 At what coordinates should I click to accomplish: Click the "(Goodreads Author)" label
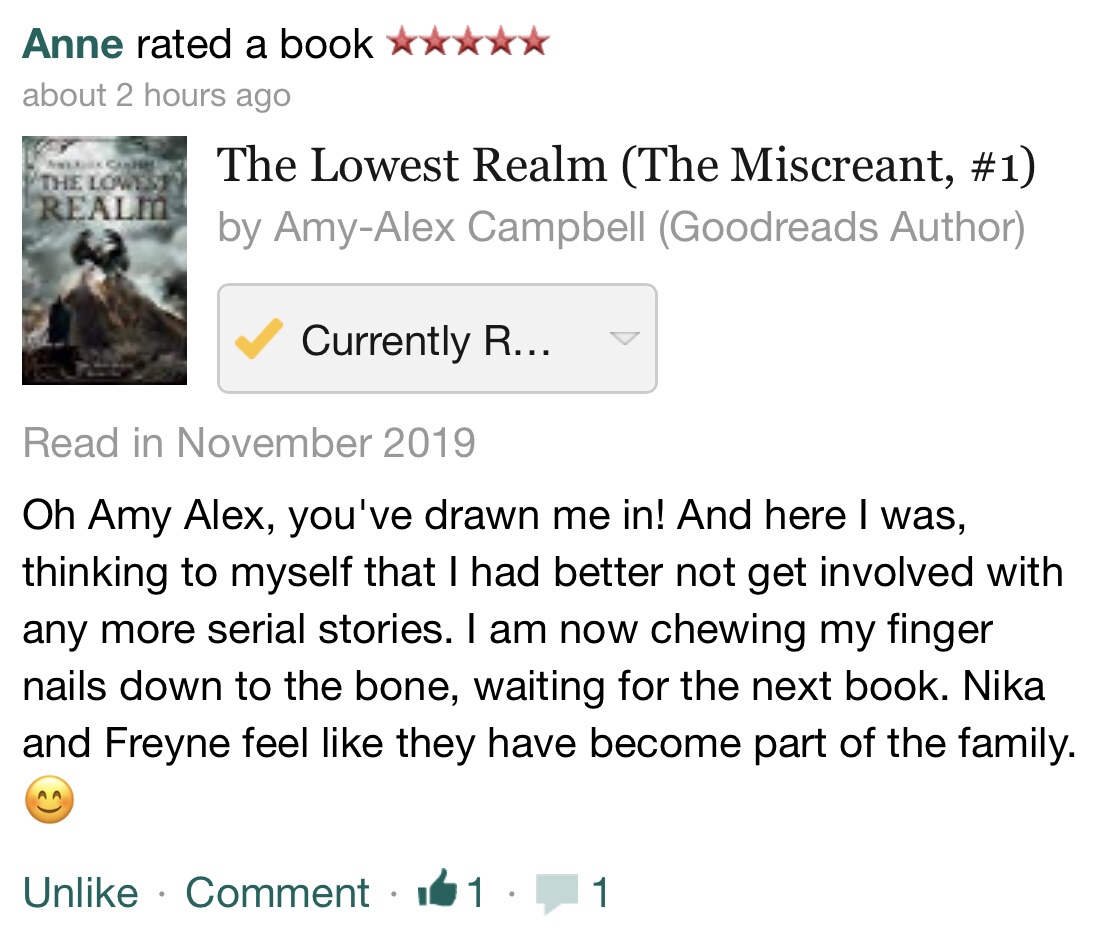[x=841, y=227]
